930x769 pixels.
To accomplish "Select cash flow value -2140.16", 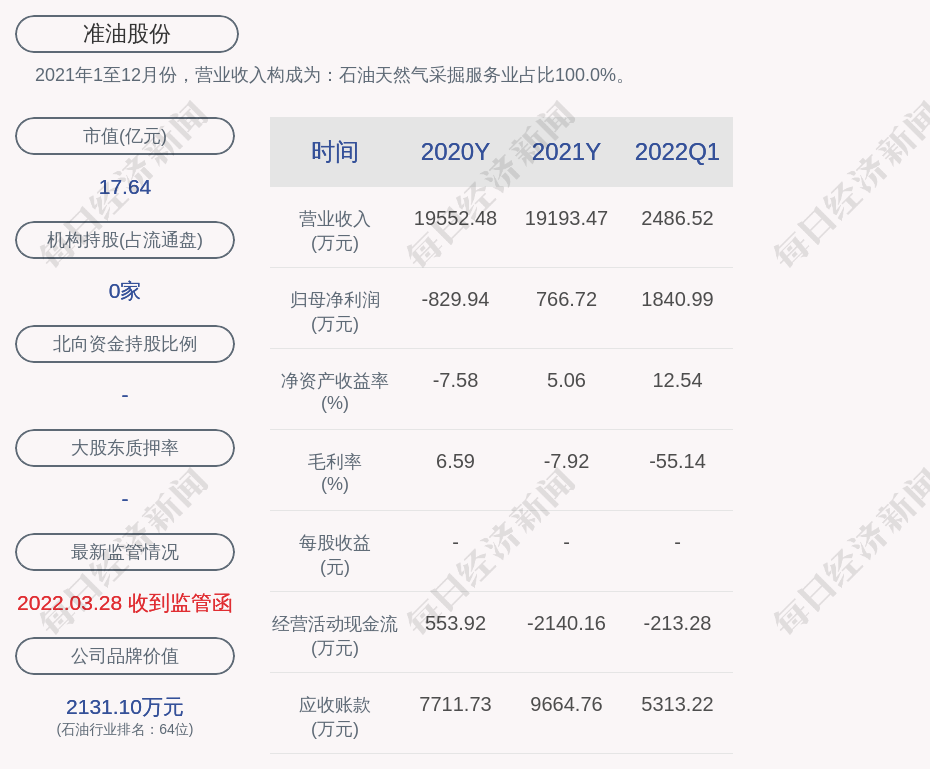I will coord(566,623).
